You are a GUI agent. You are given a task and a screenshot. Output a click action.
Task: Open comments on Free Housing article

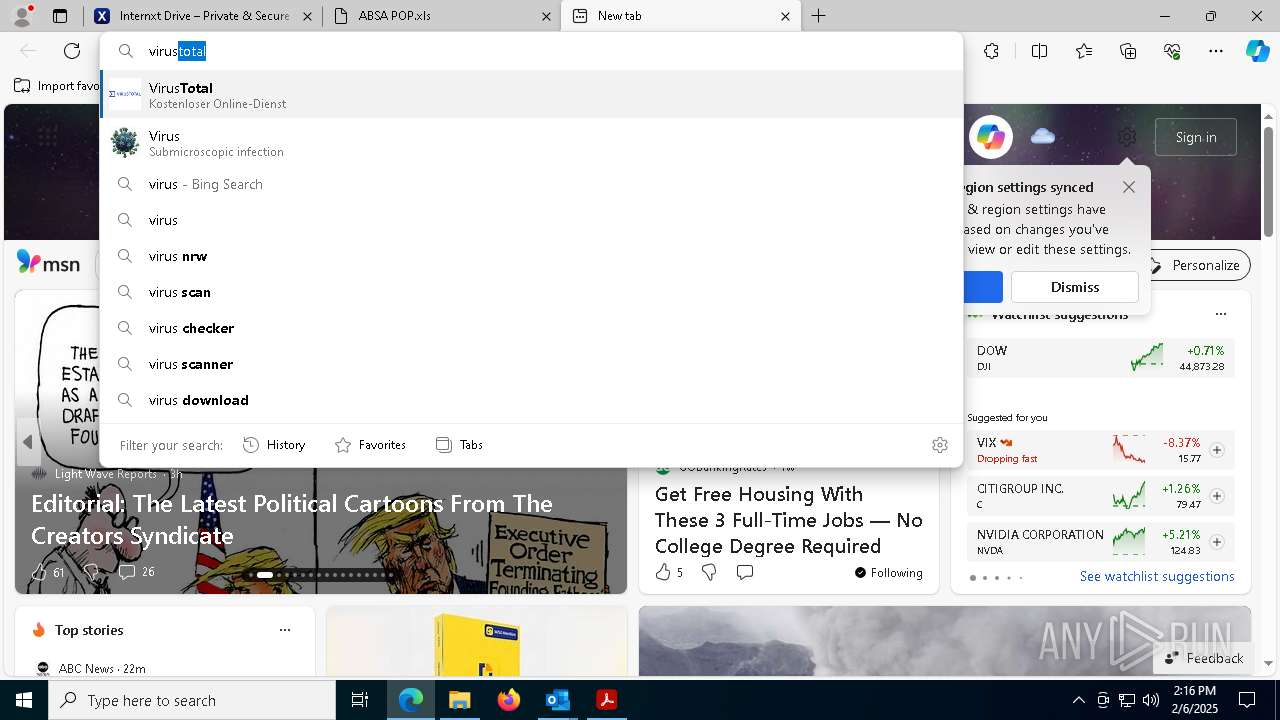pyautogui.click(x=745, y=572)
